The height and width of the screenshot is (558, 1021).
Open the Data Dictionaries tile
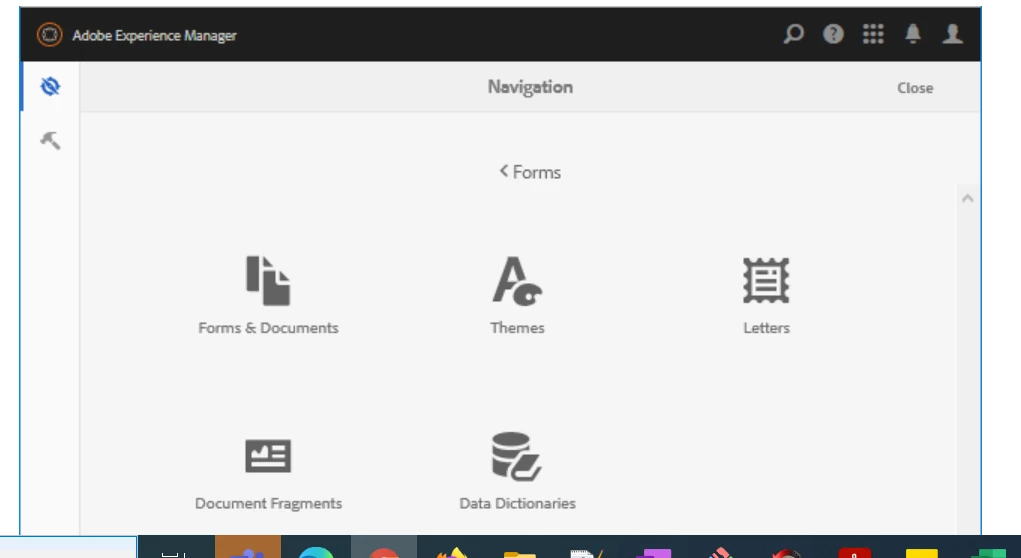[517, 471]
